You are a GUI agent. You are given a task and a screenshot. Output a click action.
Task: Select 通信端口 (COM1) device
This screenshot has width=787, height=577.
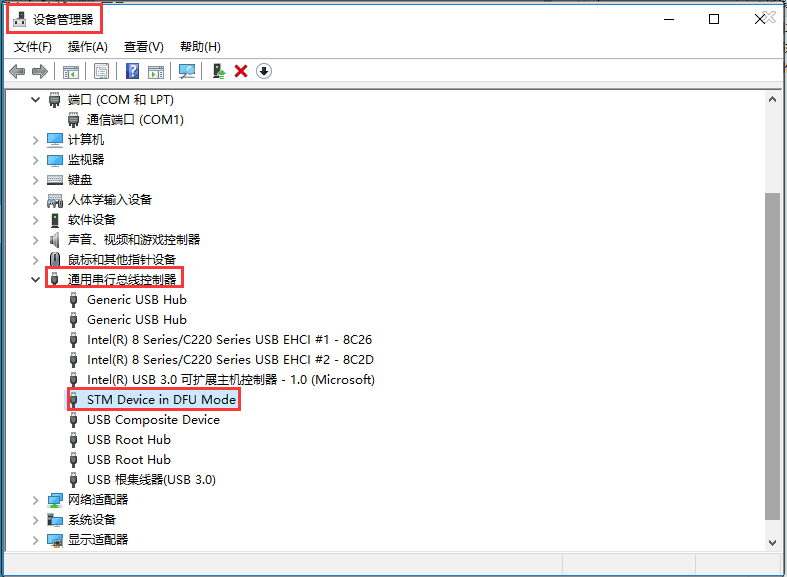(135, 120)
